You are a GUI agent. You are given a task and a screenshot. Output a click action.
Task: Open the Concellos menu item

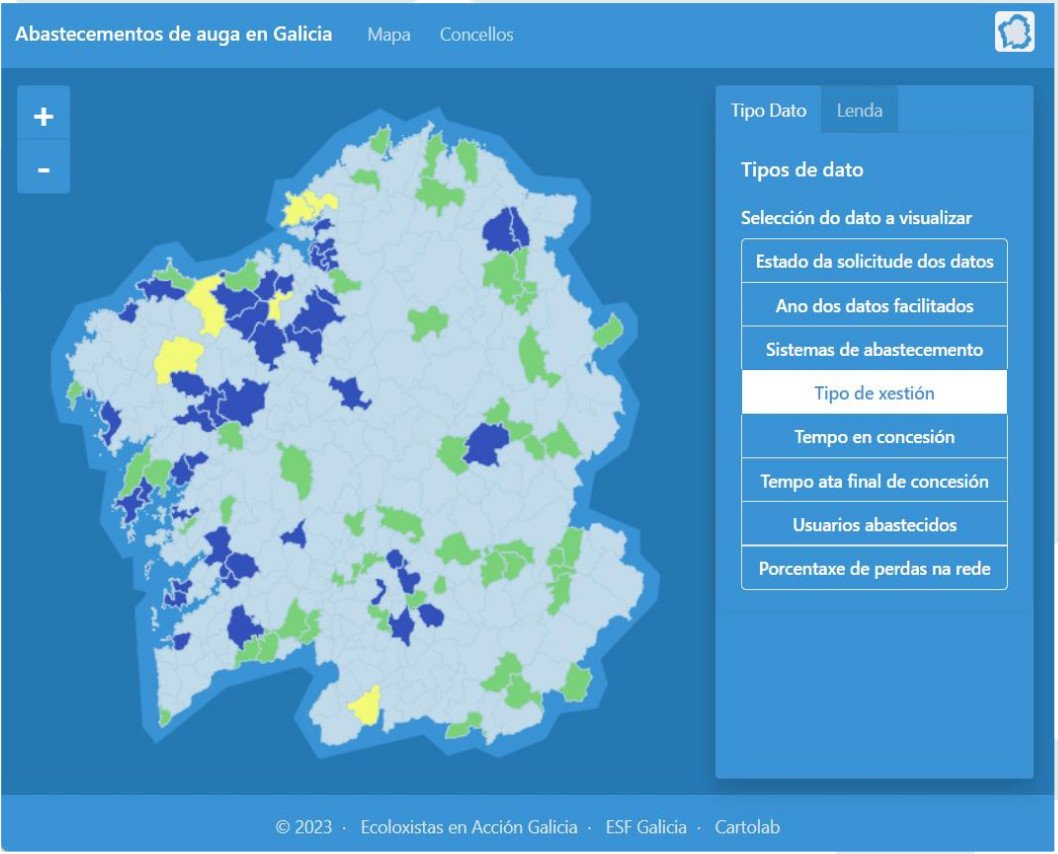pyautogui.click(x=476, y=35)
